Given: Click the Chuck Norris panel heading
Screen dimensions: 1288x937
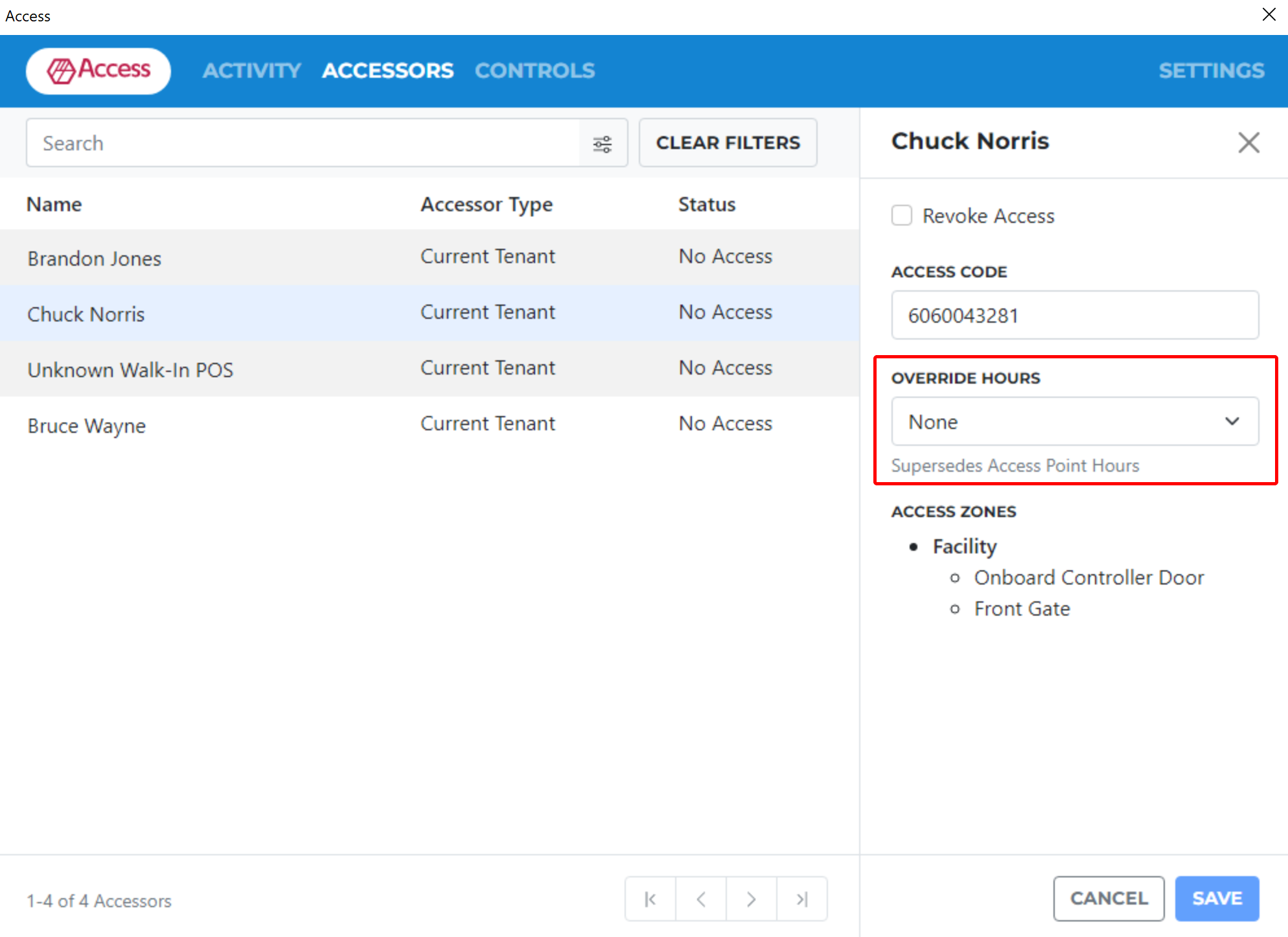Looking at the screenshot, I should click(x=970, y=141).
